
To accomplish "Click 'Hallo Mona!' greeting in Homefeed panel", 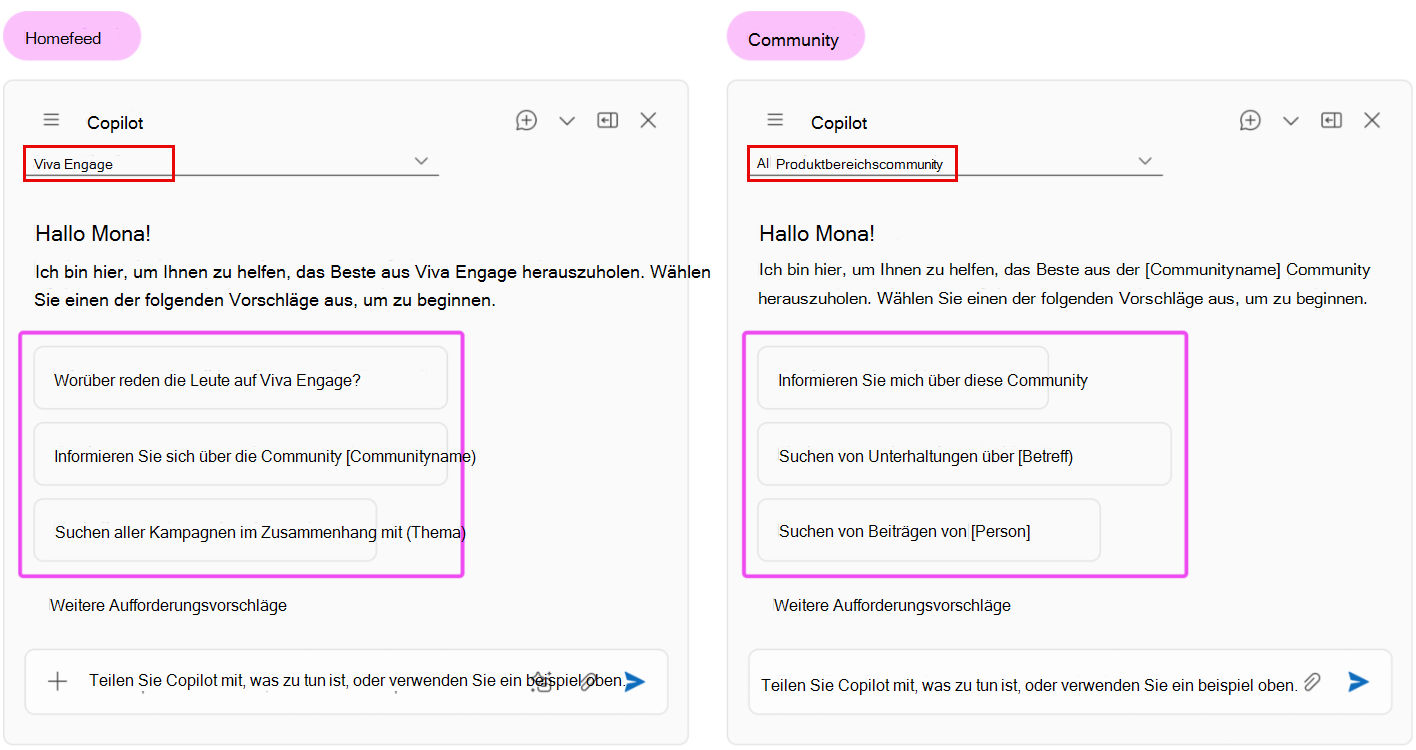I will [x=93, y=234].
